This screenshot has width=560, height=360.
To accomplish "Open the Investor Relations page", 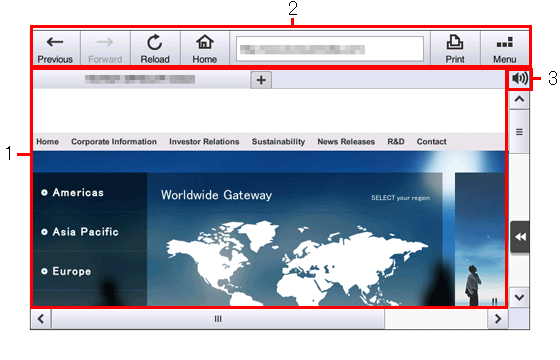I will point(204,142).
